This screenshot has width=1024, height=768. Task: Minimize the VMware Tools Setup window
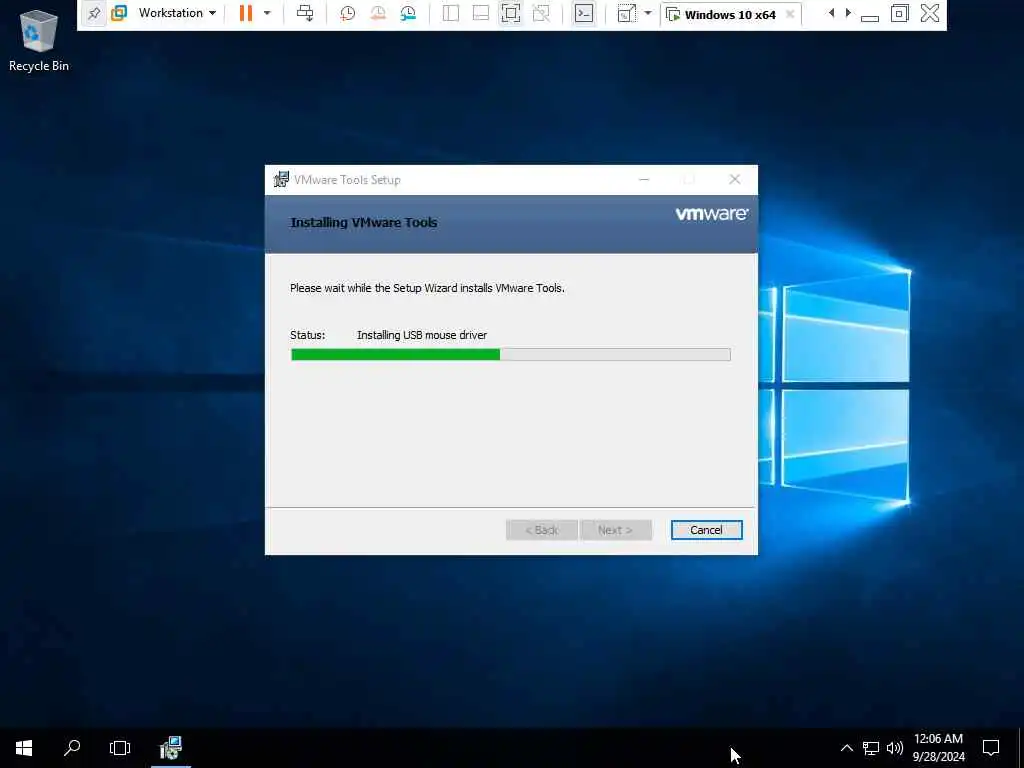click(644, 180)
